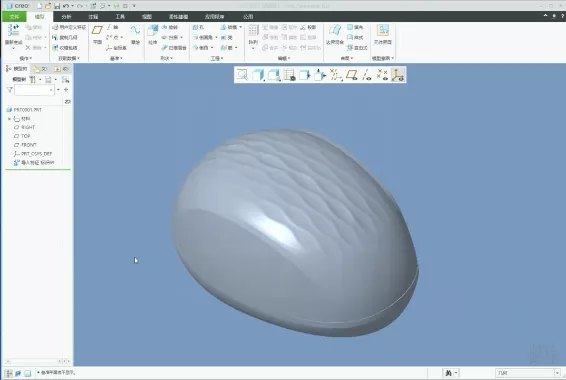The height and width of the screenshot is (380, 566).
Task: Toggle datum axis display in graphics toolbar
Action: tap(367, 75)
